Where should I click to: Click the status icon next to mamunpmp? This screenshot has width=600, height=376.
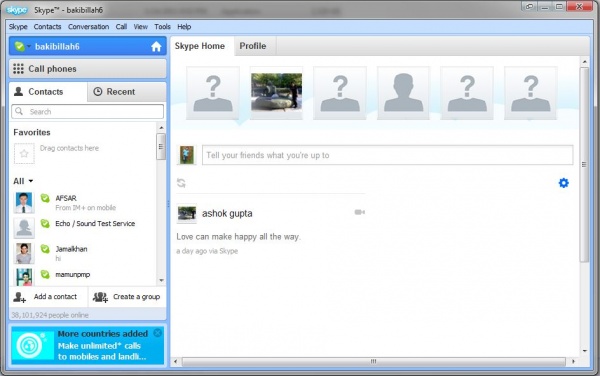pyautogui.click(x=45, y=274)
